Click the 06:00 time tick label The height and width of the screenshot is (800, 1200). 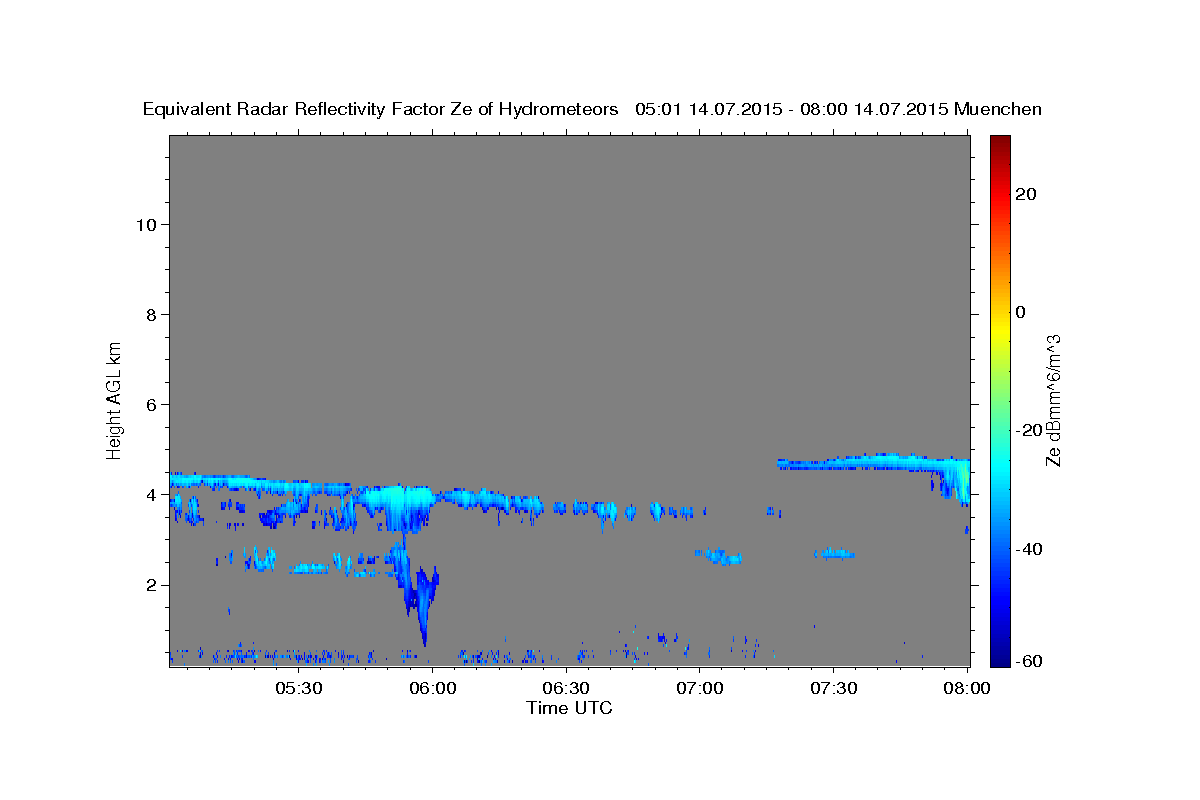433,688
